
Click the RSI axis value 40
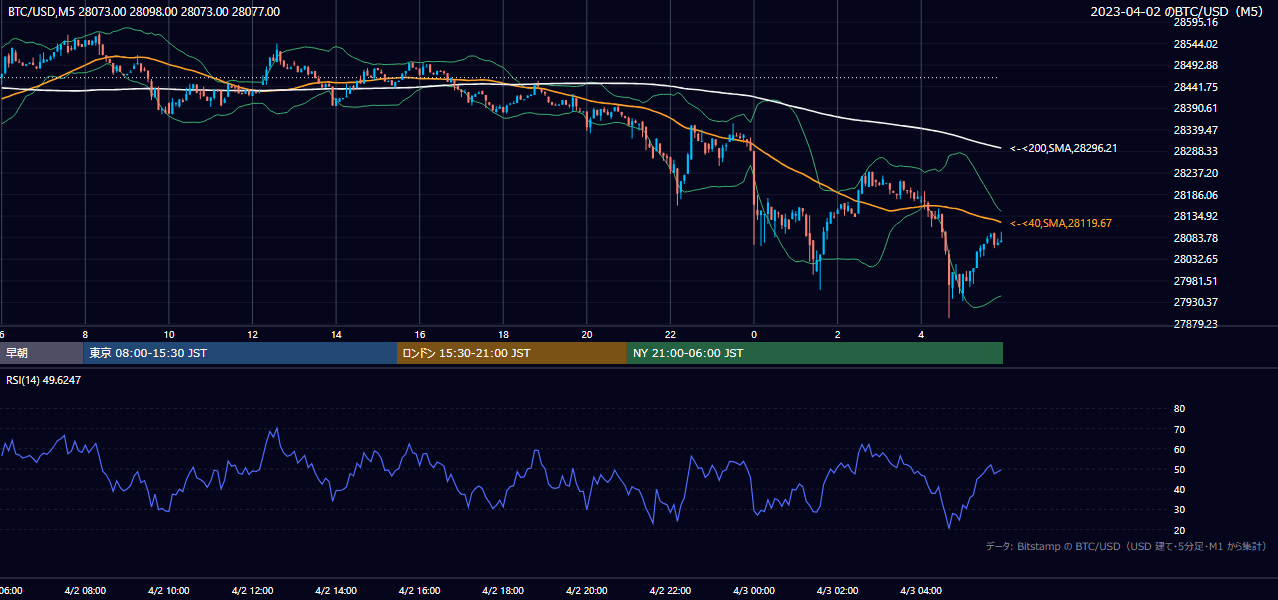pos(1179,489)
